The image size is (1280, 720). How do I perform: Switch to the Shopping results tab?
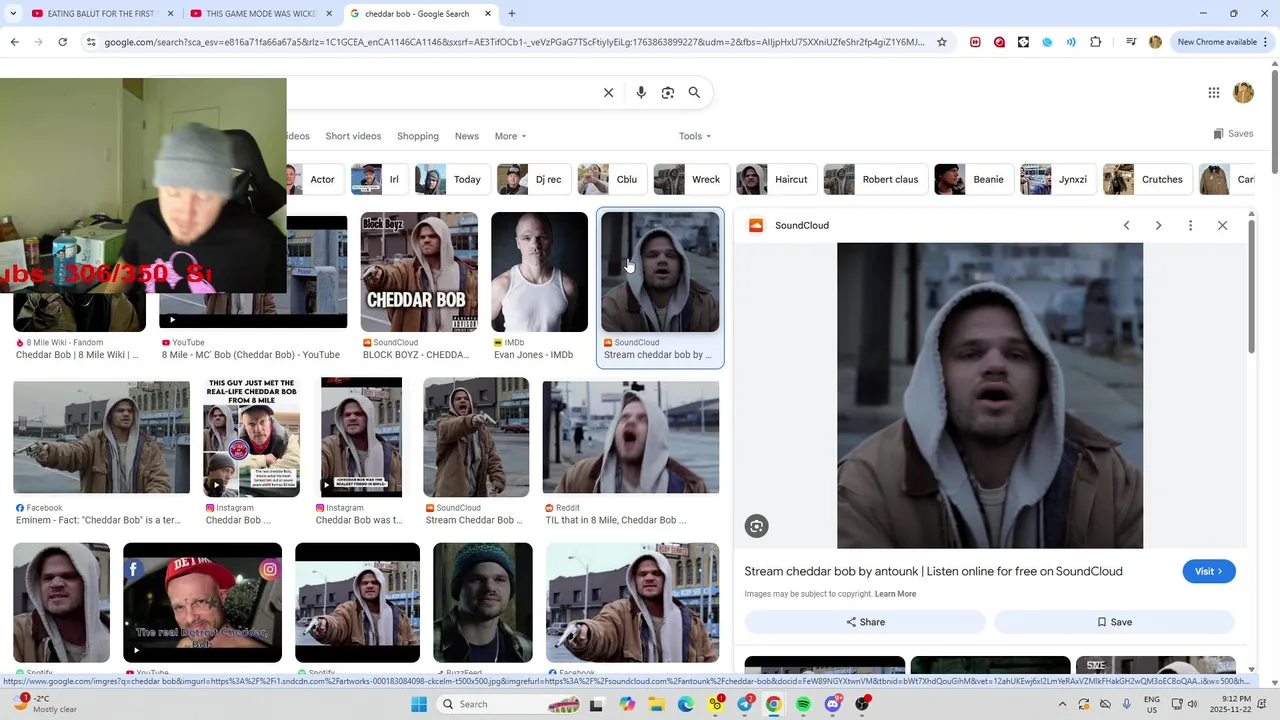tap(418, 136)
